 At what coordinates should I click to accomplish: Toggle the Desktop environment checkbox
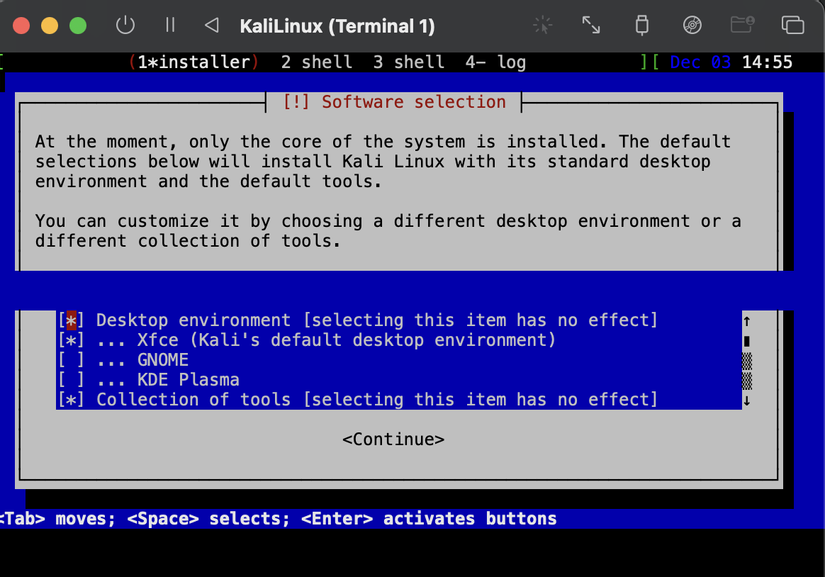[x=71, y=320]
